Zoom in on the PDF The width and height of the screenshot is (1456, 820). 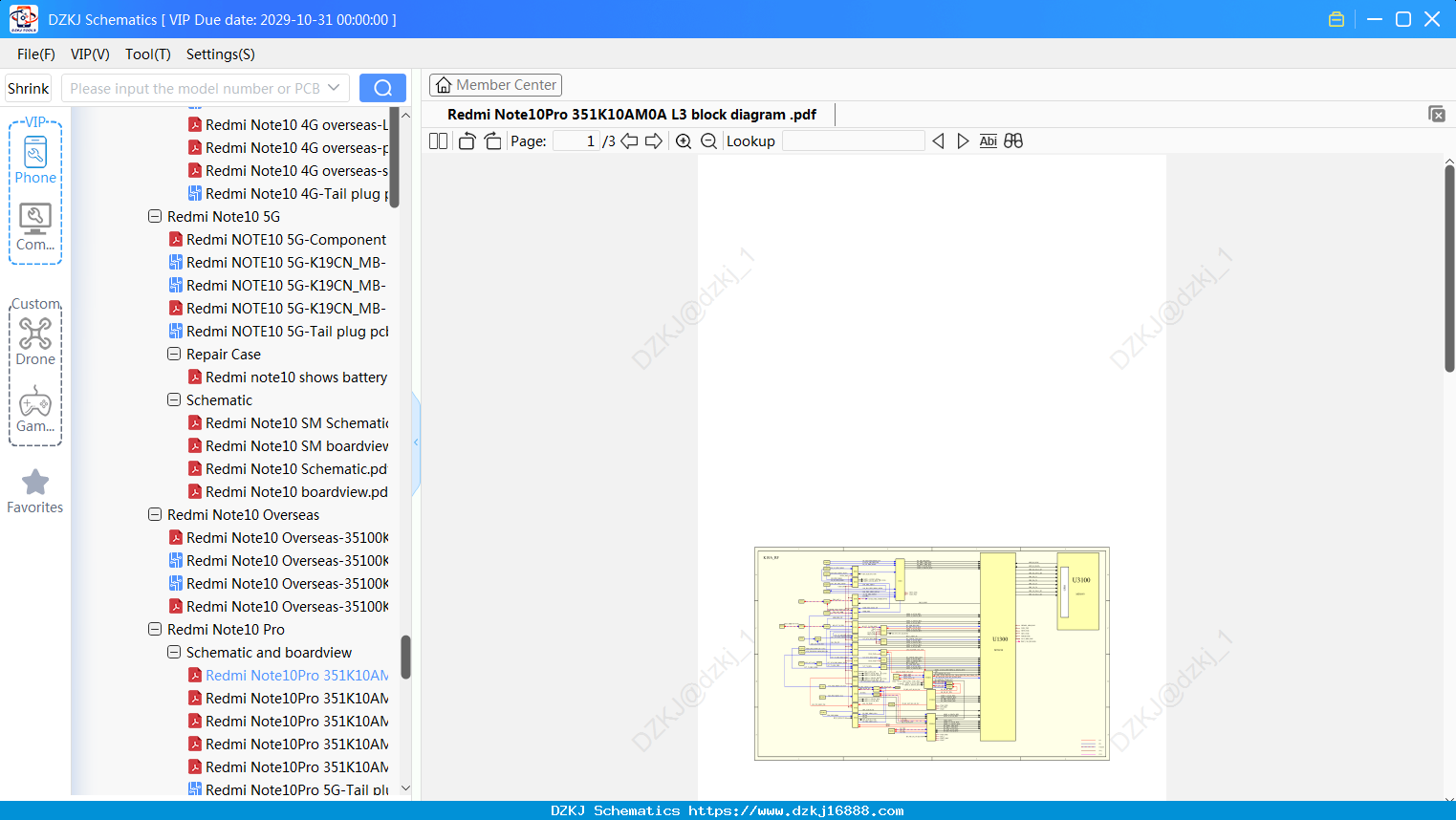[x=684, y=140]
